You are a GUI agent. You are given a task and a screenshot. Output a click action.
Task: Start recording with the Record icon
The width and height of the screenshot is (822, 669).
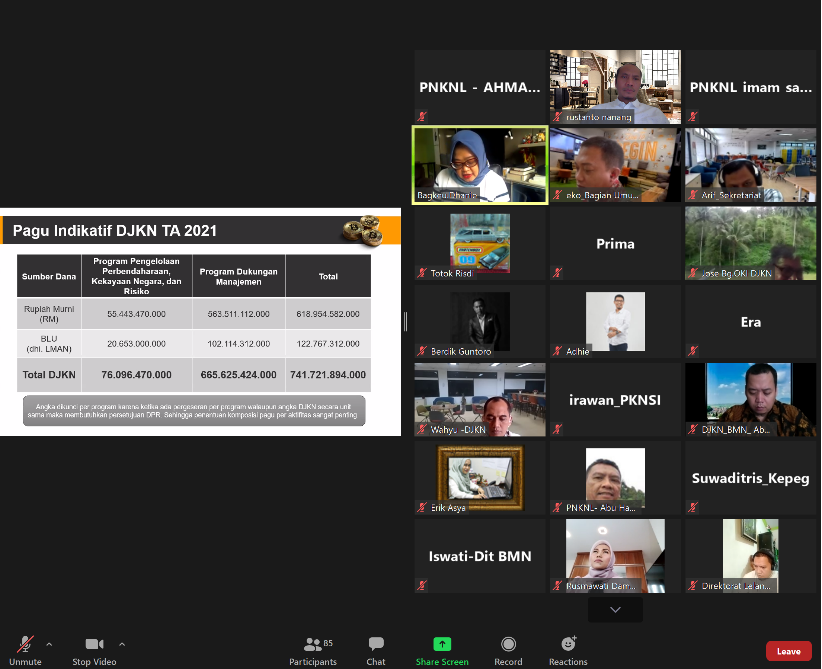[508, 645]
